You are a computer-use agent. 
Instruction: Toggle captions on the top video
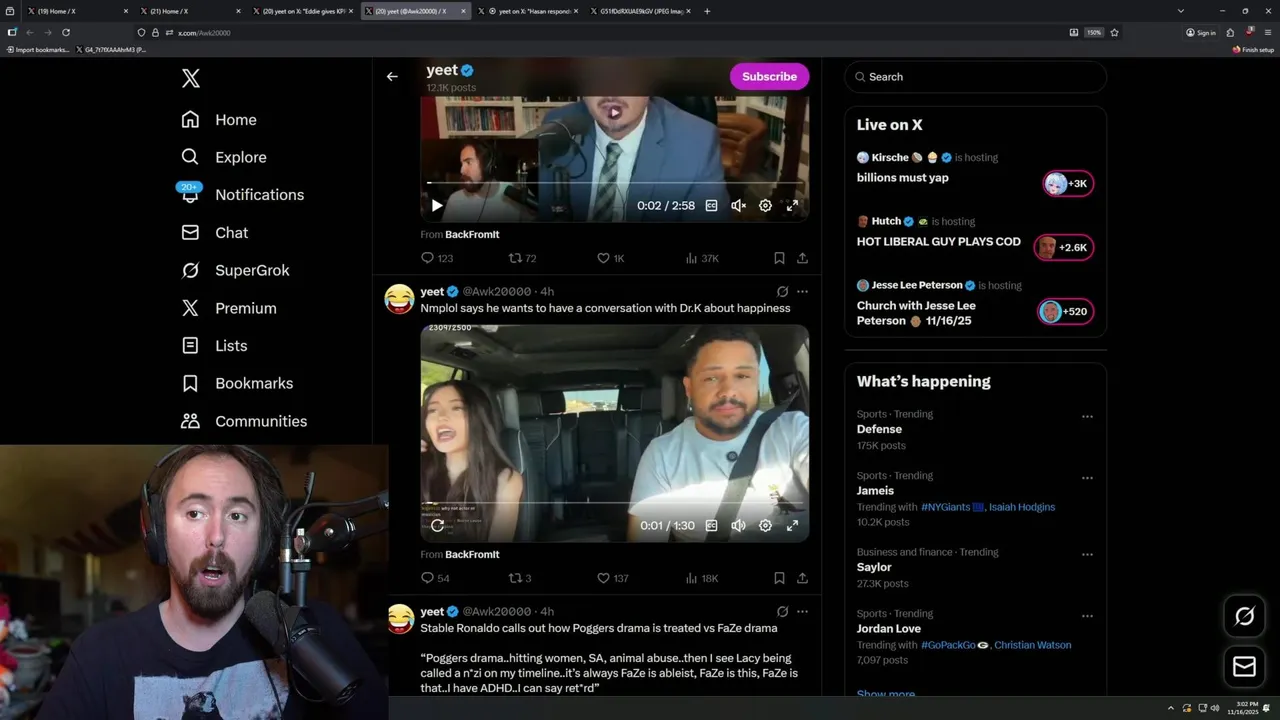712,206
